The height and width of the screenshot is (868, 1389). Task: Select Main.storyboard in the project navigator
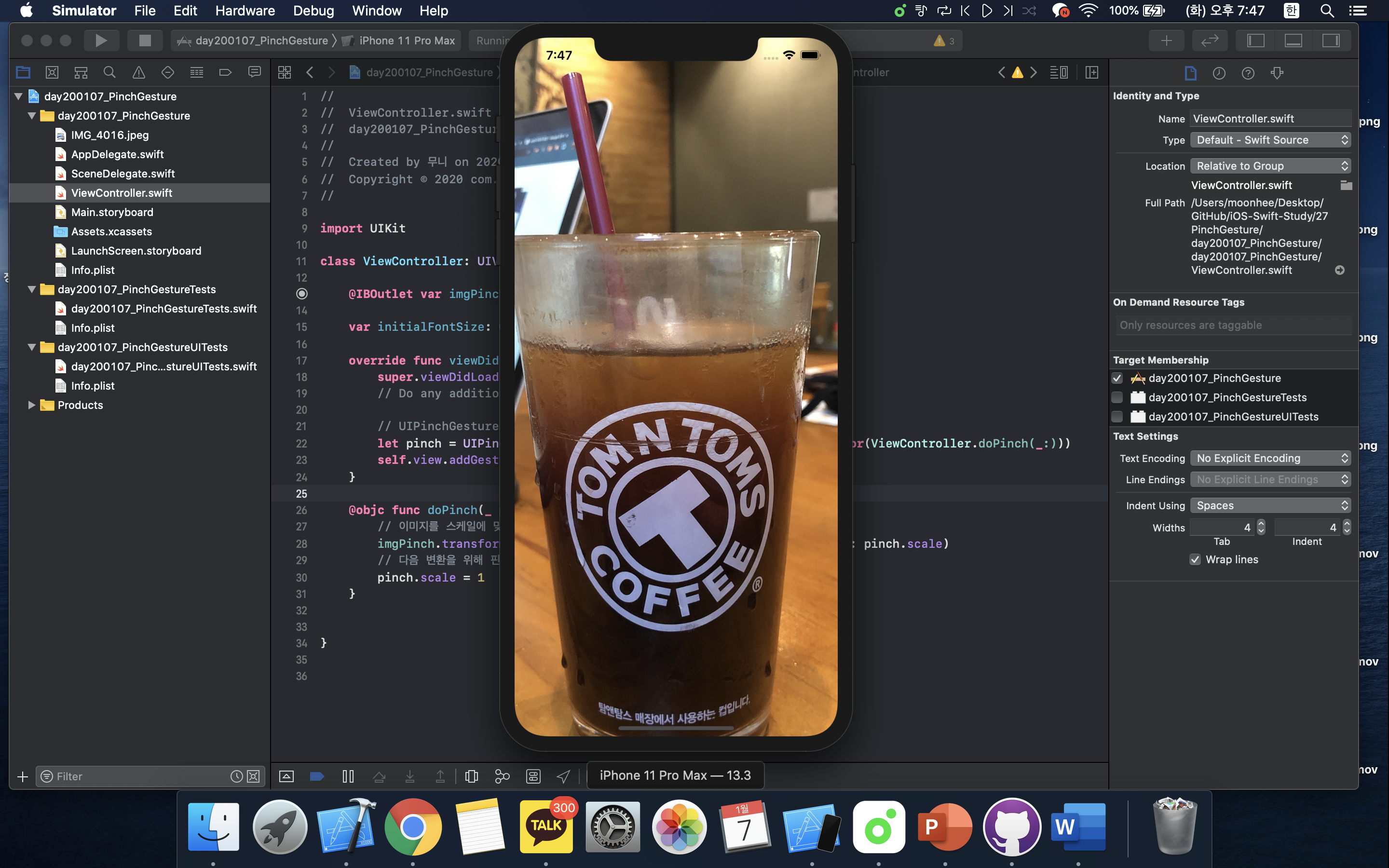[112, 212]
